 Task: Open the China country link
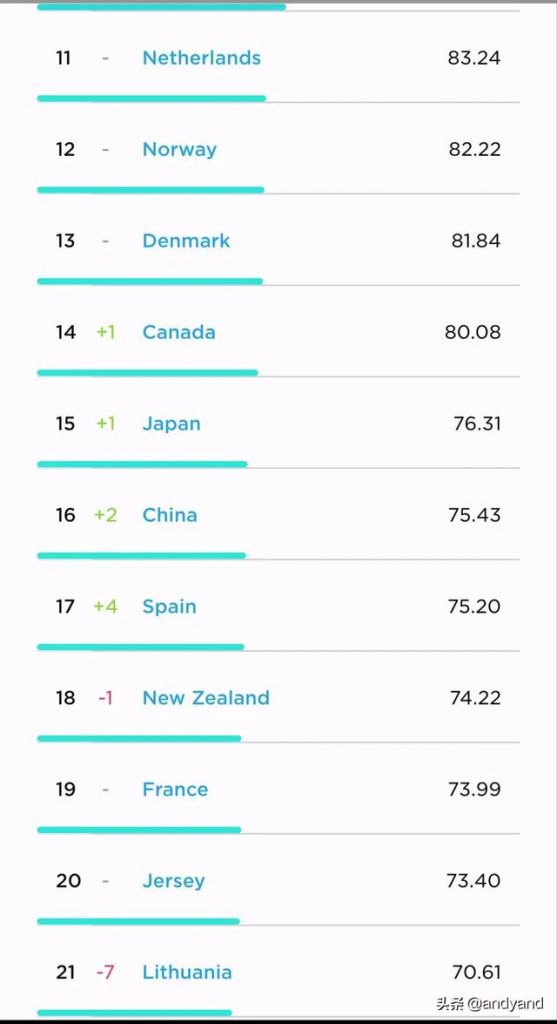[170, 515]
